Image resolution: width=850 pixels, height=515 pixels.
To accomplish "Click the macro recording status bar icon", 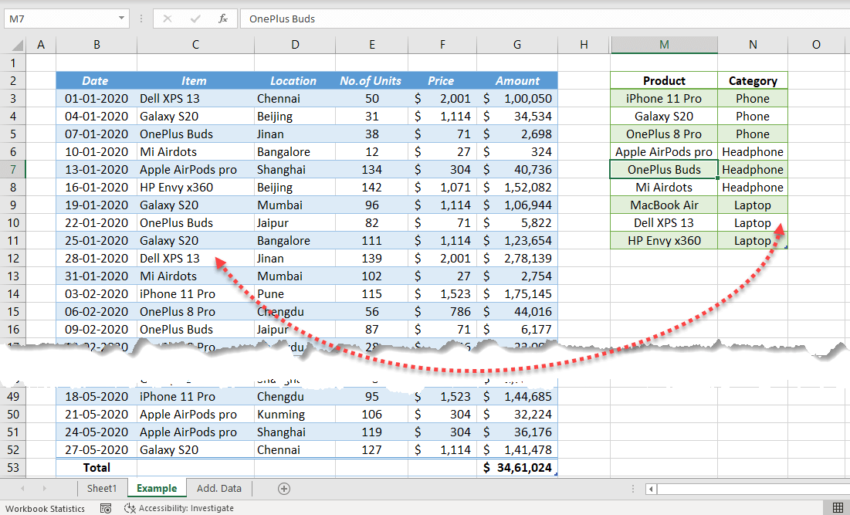I will 106,508.
